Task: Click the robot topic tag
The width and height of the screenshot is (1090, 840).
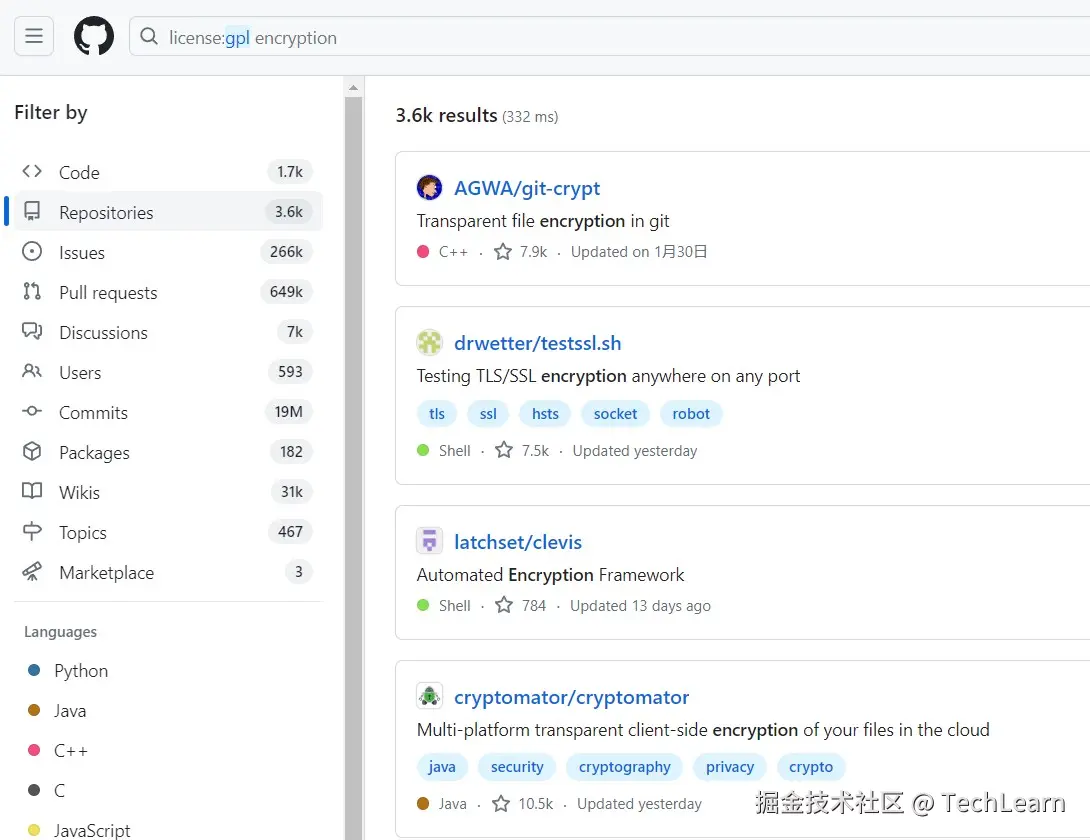Action: [x=691, y=414]
